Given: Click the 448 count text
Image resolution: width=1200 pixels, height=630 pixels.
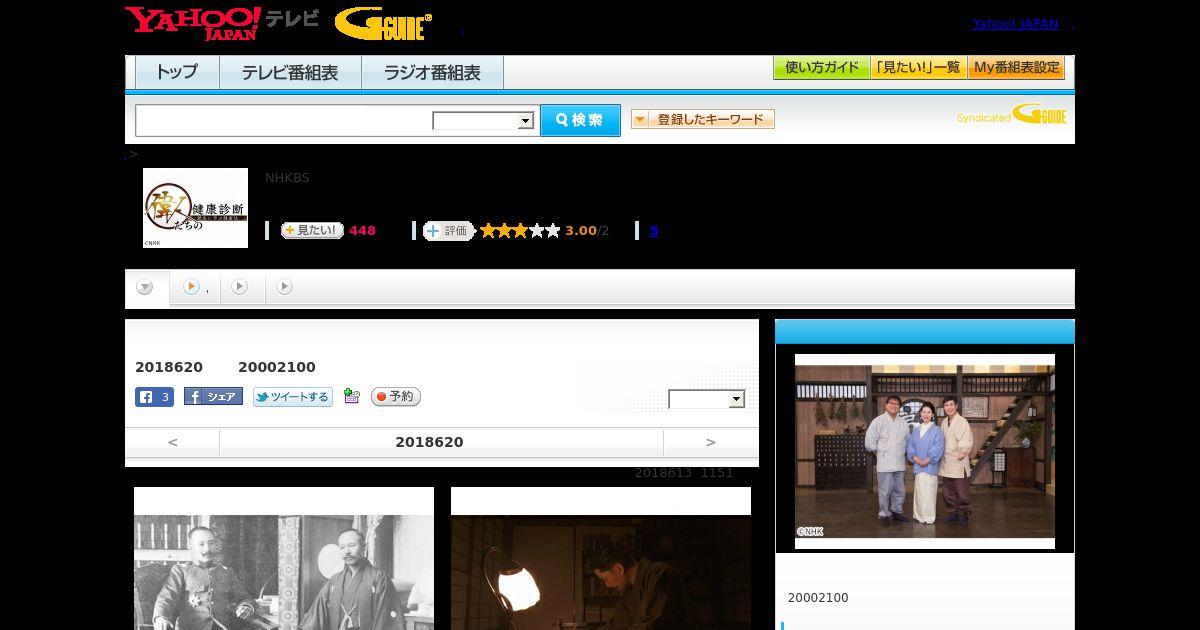Looking at the screenshot, I should [362, 231].
